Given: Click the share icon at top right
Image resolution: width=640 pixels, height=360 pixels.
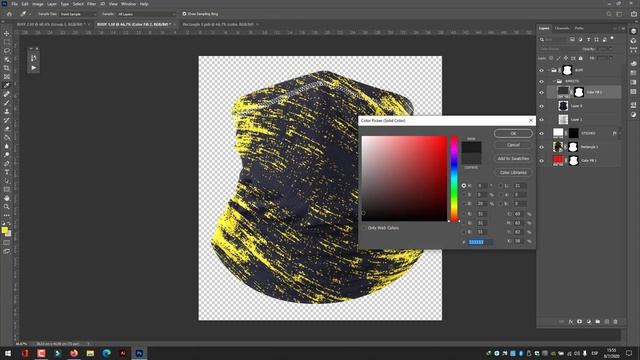Looking at the screenshot, I should click(633, 14).
